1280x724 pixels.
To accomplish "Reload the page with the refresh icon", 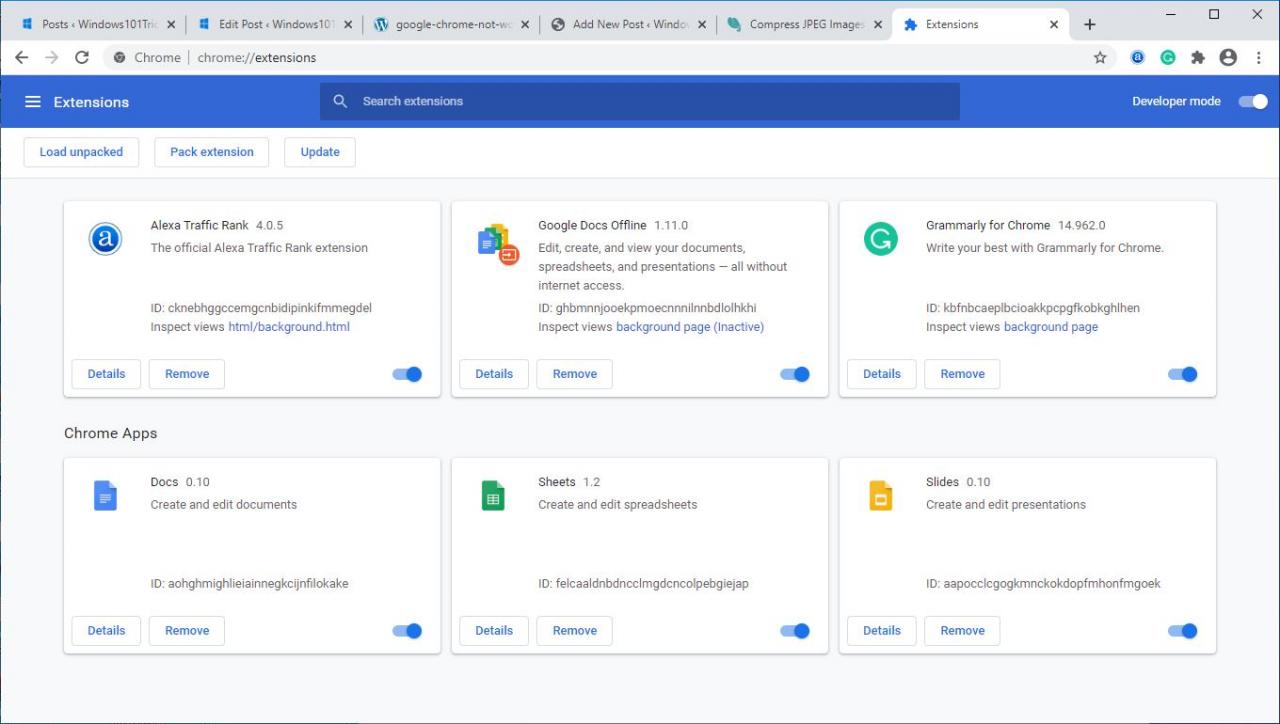I will click(82, 58).
